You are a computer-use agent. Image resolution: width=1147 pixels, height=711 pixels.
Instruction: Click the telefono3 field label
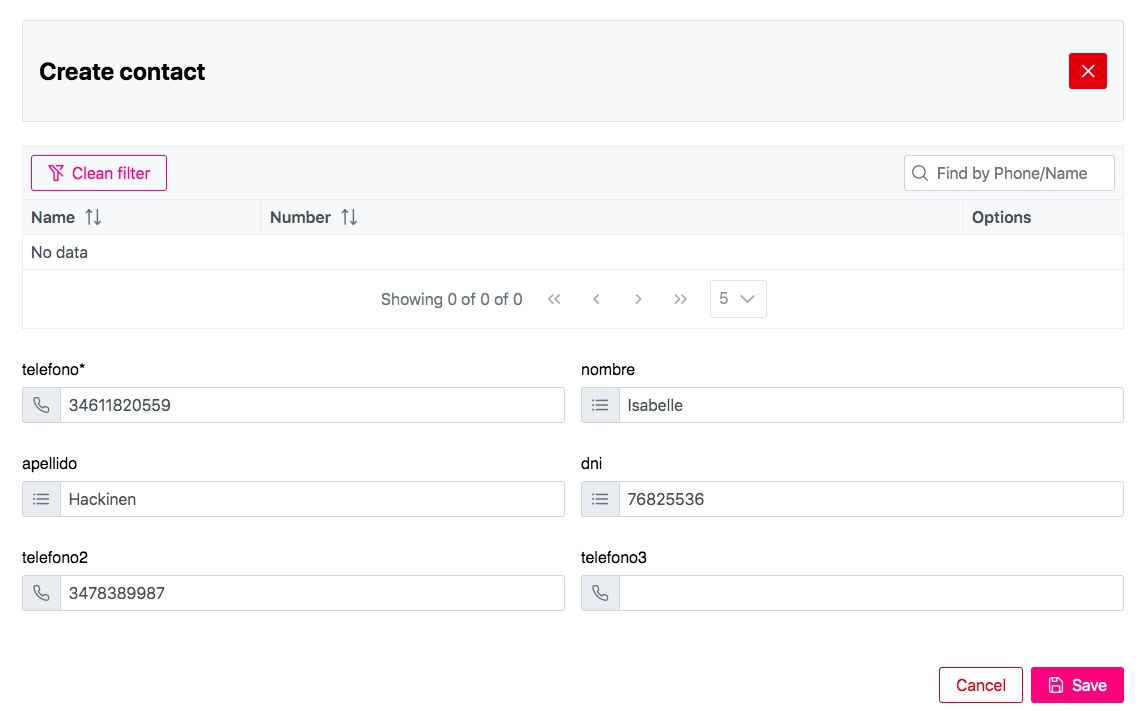pyautogui.click(x=614, y=557)
